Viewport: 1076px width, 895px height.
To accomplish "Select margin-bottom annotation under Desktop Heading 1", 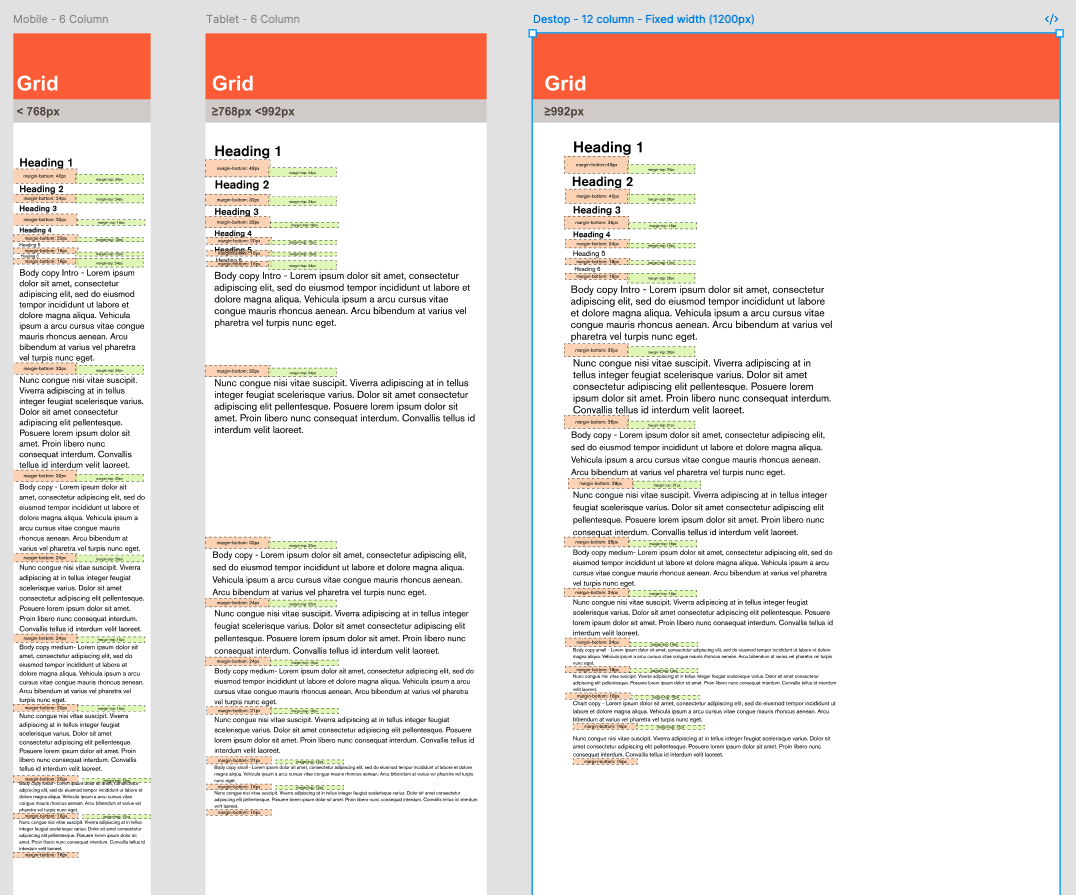I will click(x=596, y=165).
